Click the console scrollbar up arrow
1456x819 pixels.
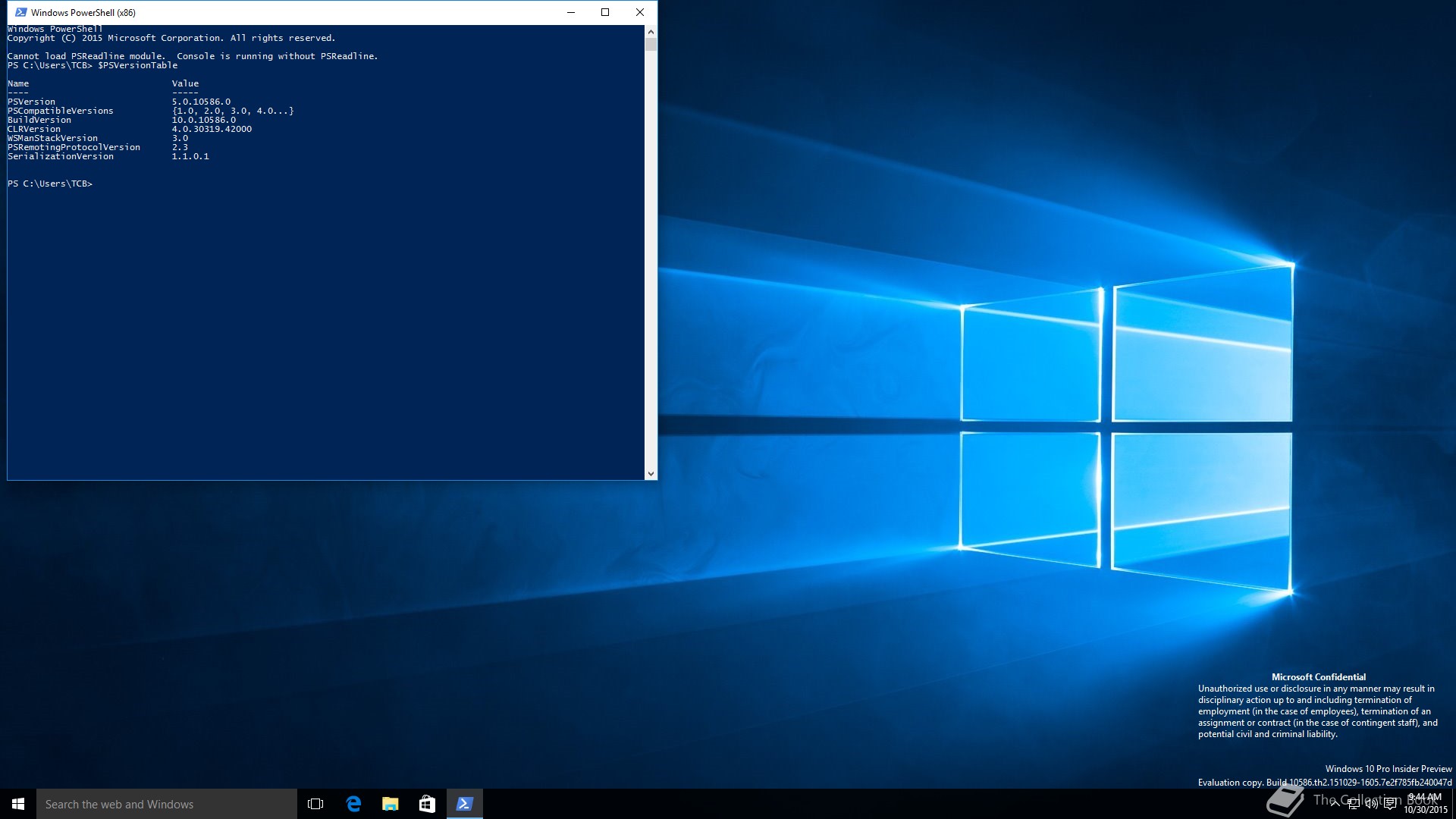(x=651, y=32)
